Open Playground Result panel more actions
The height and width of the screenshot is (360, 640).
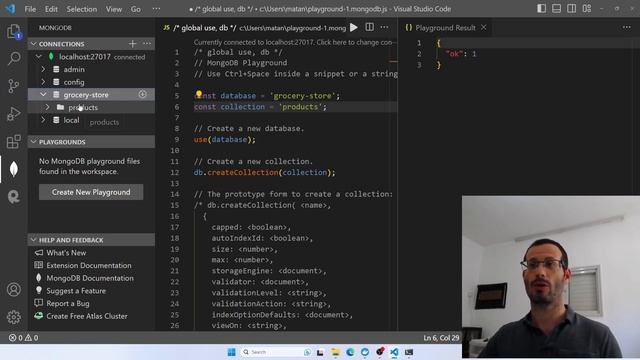(x=627, y=27)
